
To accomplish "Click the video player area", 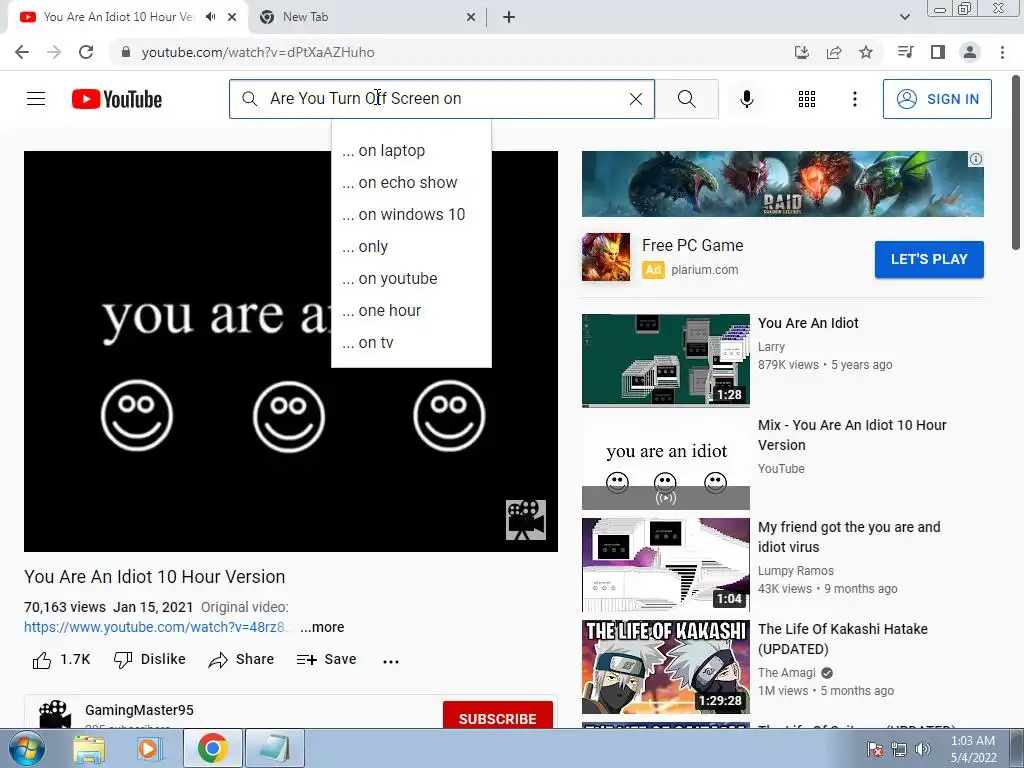I will (x=291, y=351).
